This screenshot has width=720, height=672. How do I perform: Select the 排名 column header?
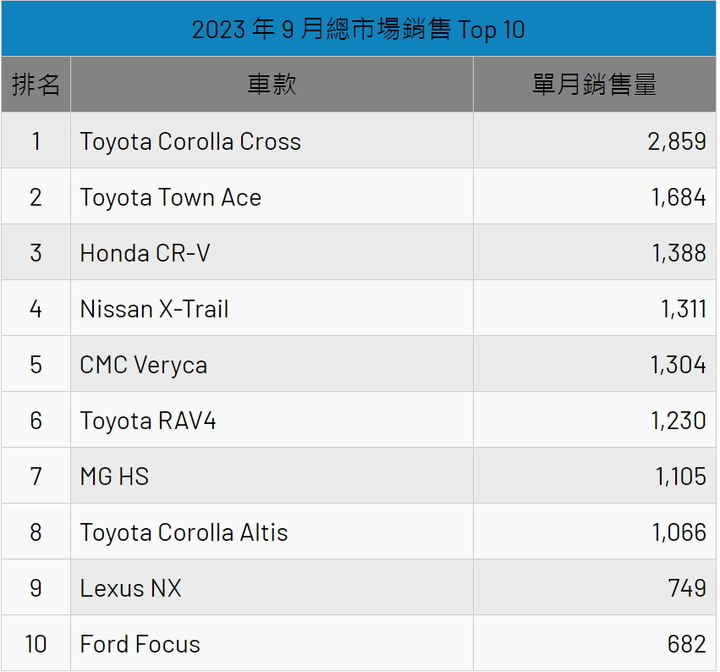pyautogui.click(x=36, y=85)
